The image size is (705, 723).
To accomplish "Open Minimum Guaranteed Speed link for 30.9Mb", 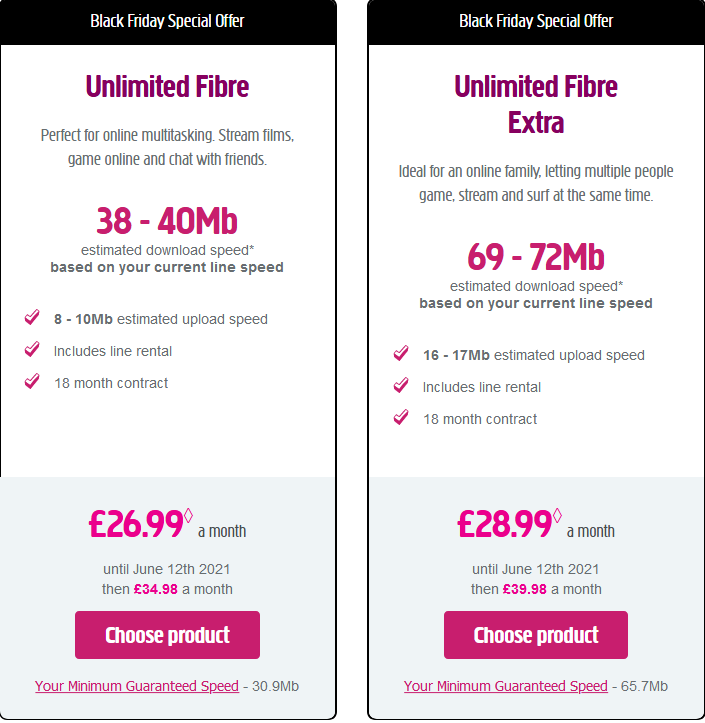I will pyautogui.click(x=137, y=686).
